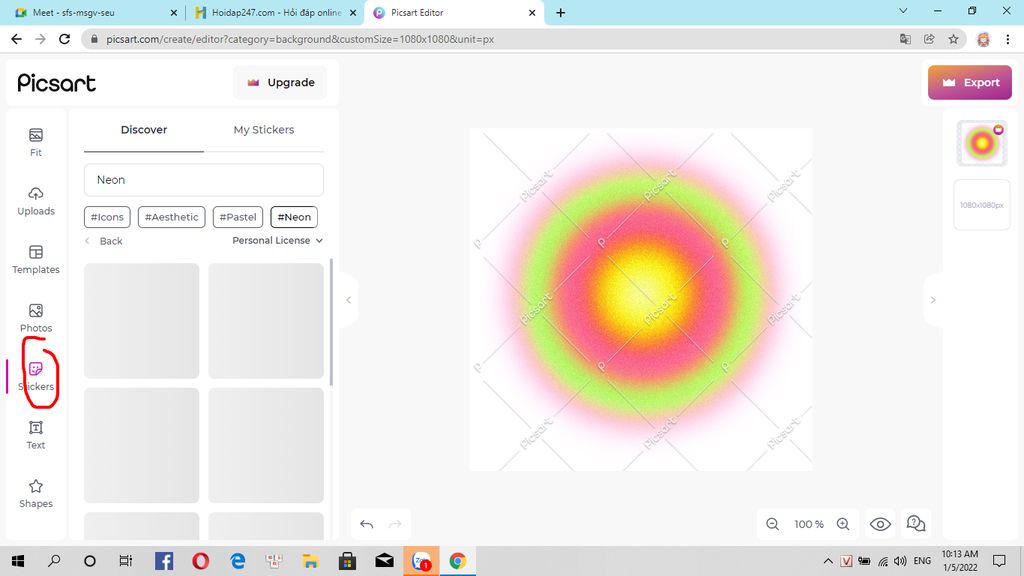
Task: Open File Explorer from taskbar
Action: pyautogui.click(x=310, y=561)
